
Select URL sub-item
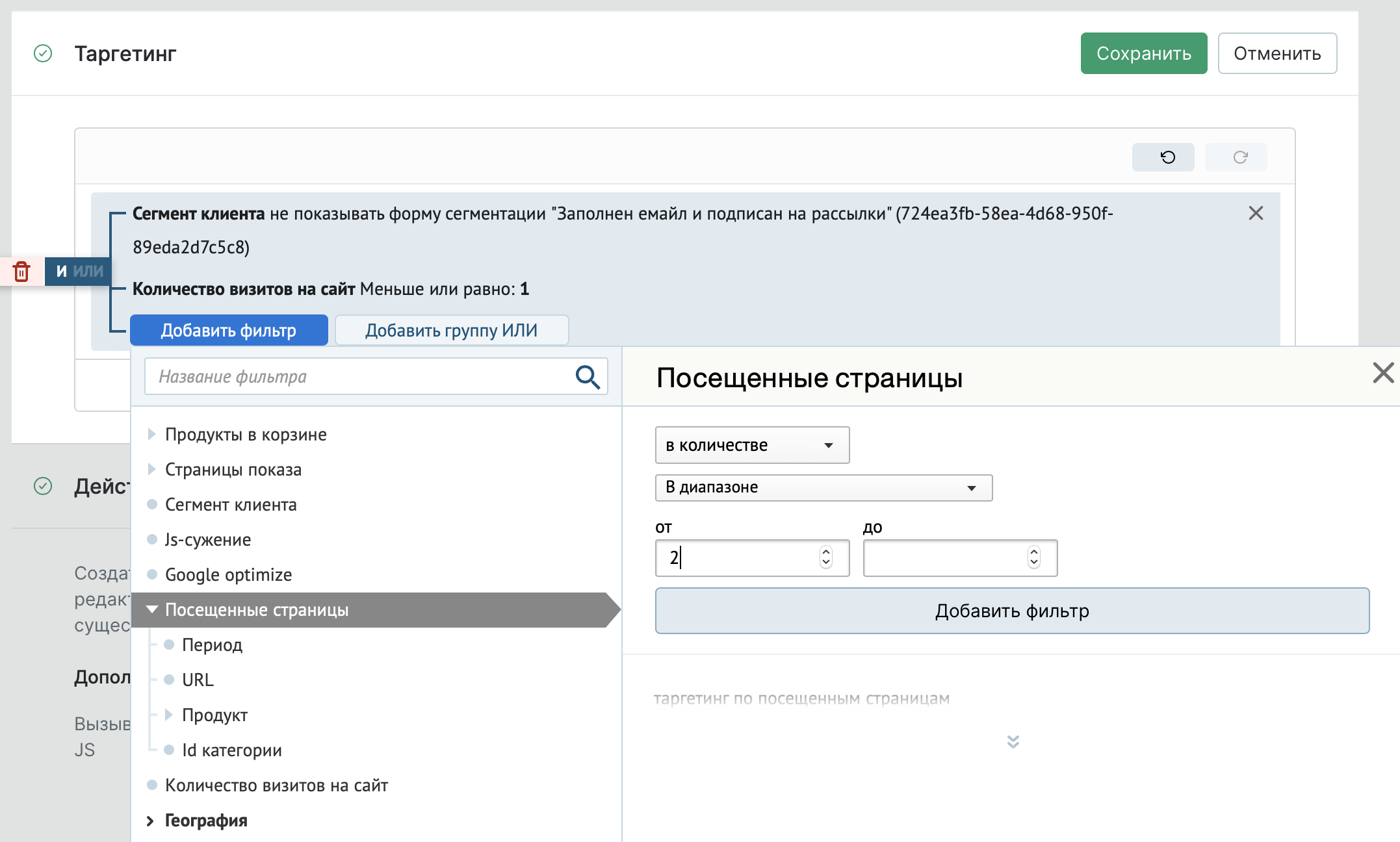point(198,680)
